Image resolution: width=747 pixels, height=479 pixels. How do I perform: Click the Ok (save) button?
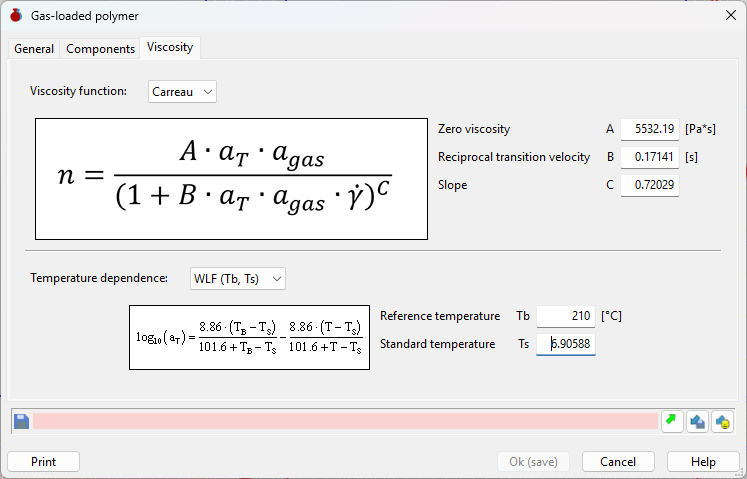click(x=533, y=461)
